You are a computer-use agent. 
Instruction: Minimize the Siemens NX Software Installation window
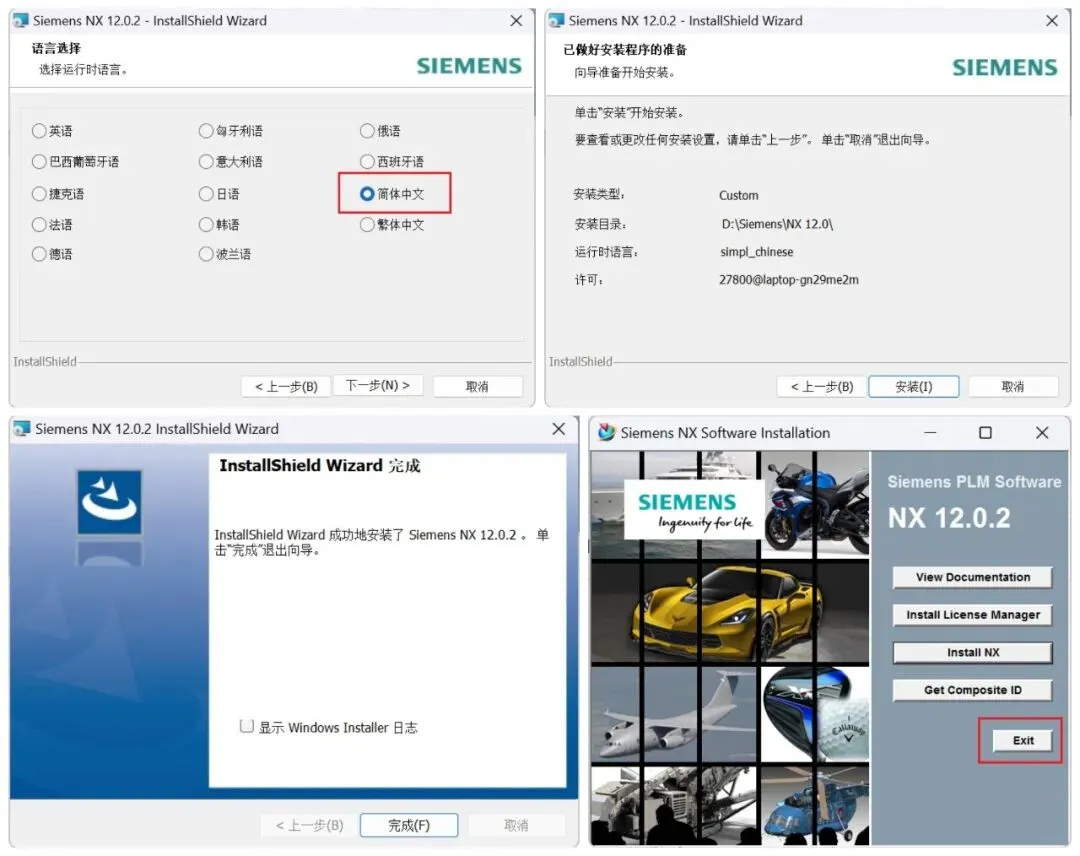[930, 432]
